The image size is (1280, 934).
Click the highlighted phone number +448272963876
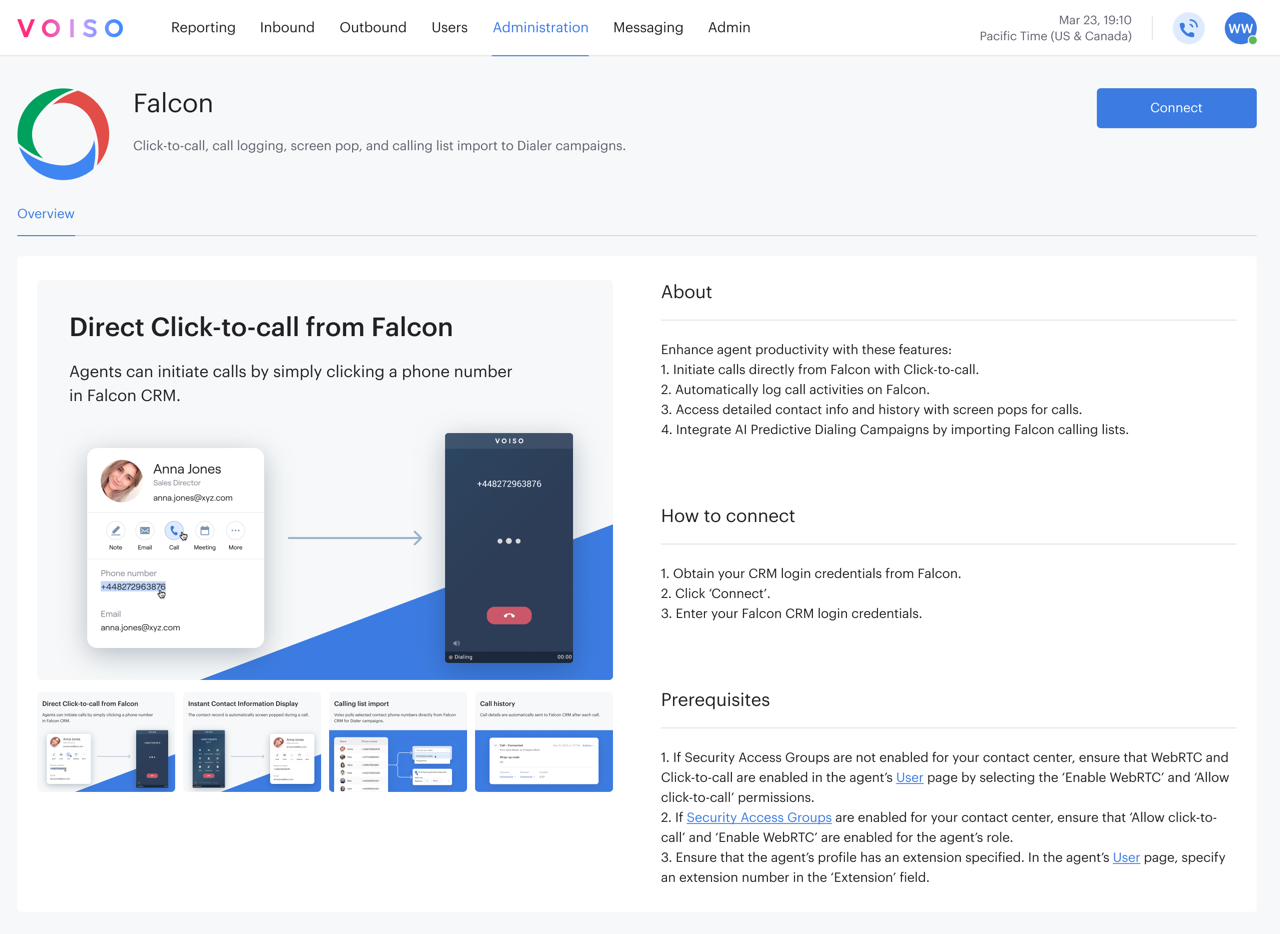pyautogui.click(x=133, y=587)
